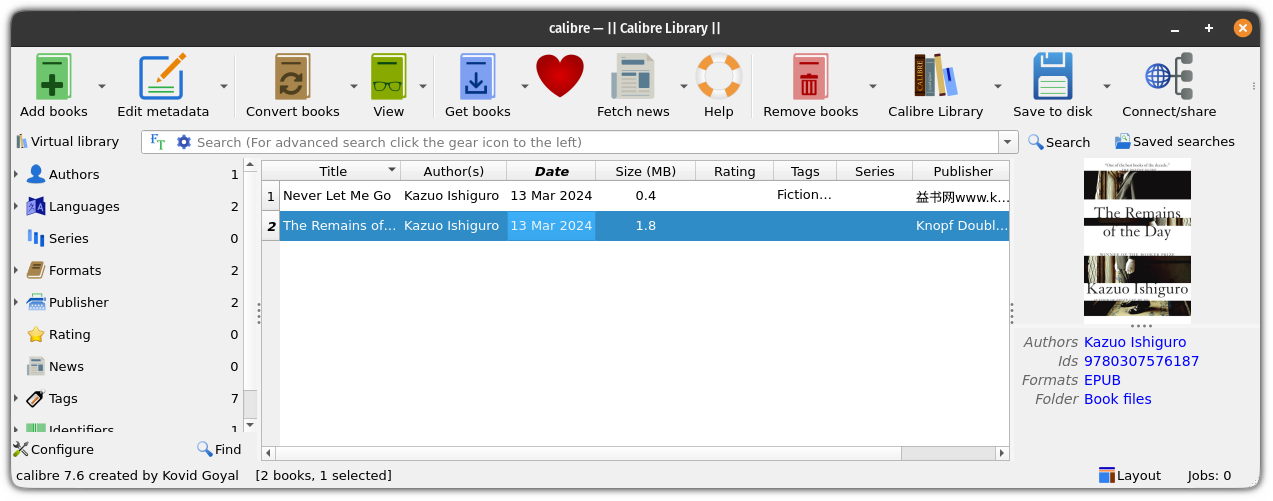Click the Get books icon
Screen dimensions: 1273x501
[477, 78]
